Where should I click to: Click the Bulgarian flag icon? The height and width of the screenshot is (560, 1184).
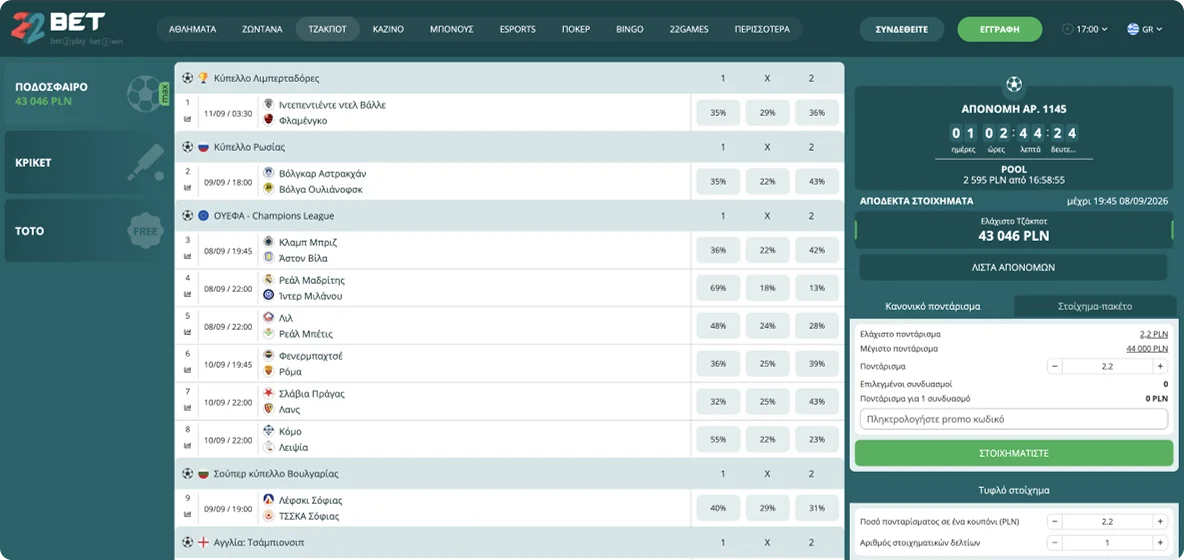(203, 473)
